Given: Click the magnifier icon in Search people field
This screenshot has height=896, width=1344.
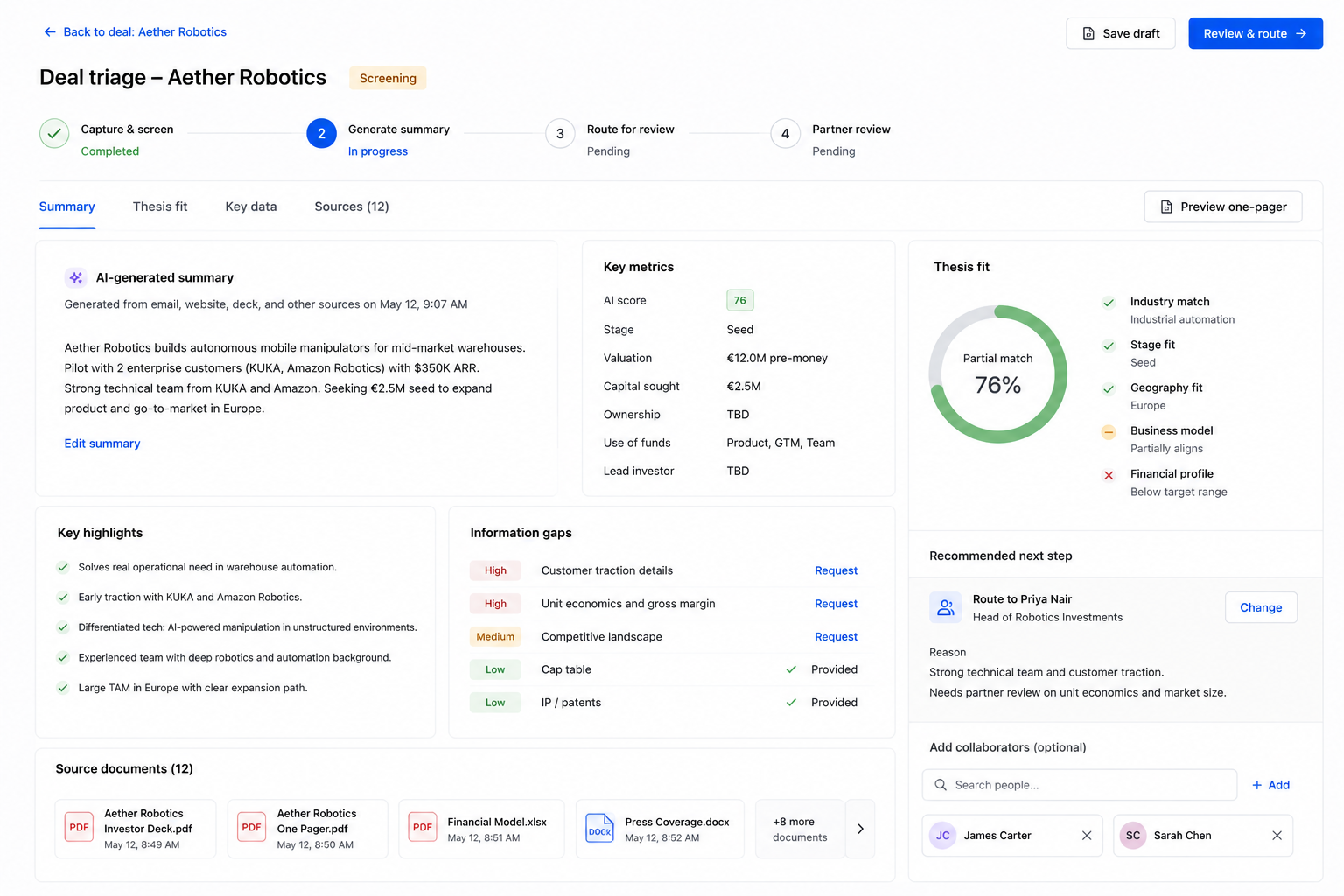Looking at the screenshot, I should tap(941, 785).
